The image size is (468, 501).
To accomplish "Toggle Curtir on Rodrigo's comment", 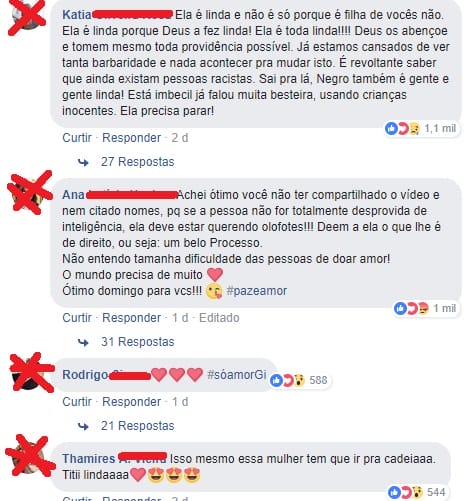I will [x=77, y=402].
